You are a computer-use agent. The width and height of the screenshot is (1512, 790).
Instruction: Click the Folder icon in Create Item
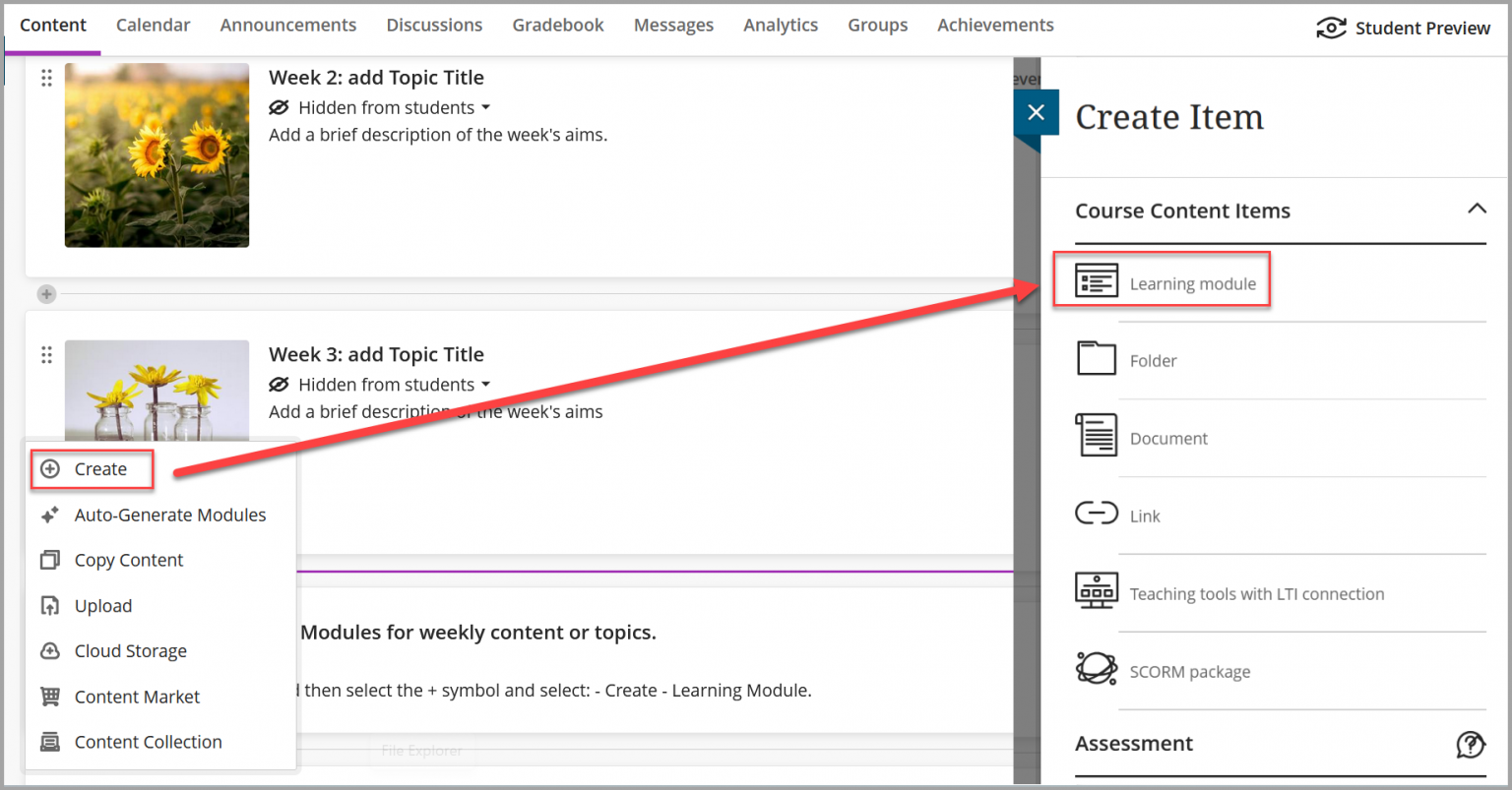pyautogui.click(x=1096, y=359)
